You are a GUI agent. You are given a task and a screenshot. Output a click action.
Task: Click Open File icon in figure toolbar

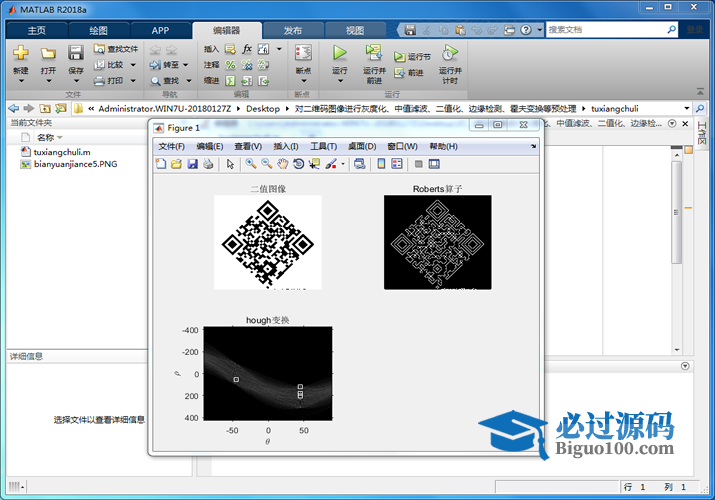pos(176,164)
